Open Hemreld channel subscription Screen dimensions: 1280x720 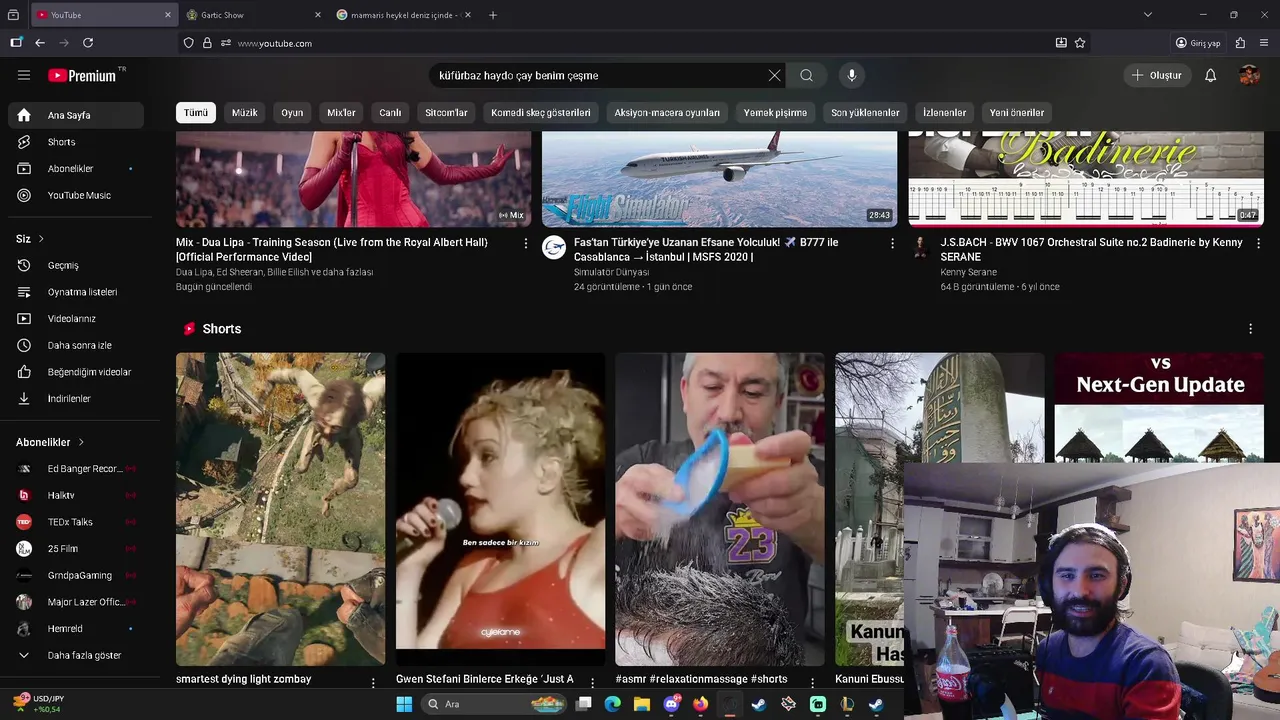click(x=76, y=628)
